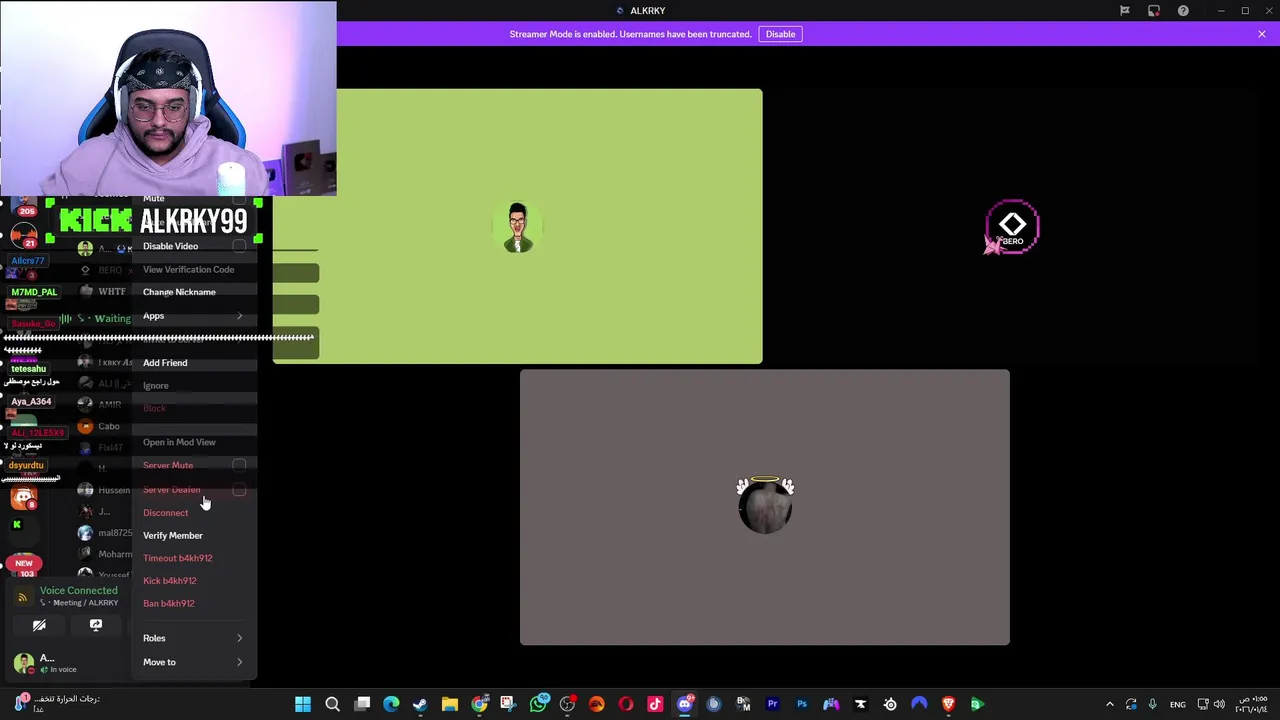Open the red NEW badge server icon
The width and height of the screenshot is (1280, 720).
(24, 566)
